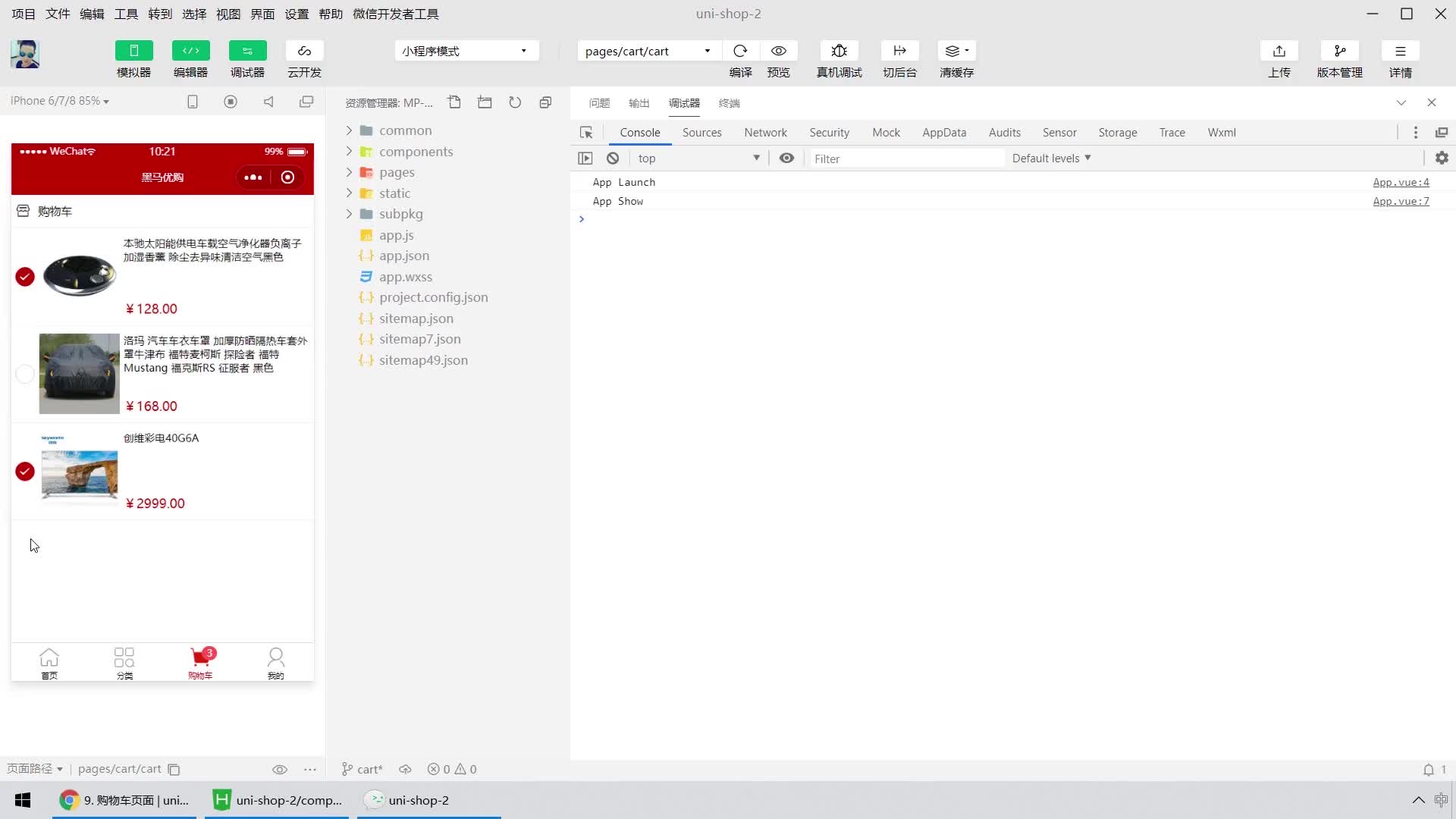This screenshot has height=819, width=1456.
Task: Click the 预览 (Preview) eye icon
Action: [x=778, y=50]
